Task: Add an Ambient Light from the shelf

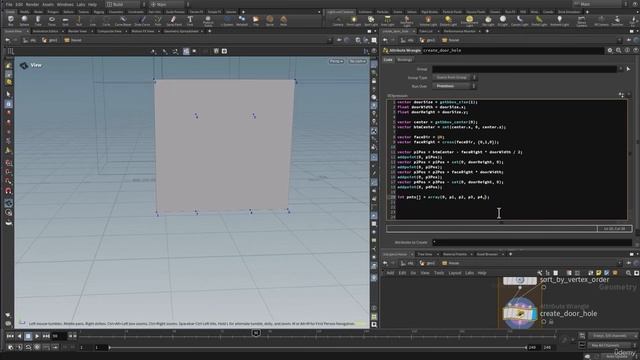Action: click(560, 20)
